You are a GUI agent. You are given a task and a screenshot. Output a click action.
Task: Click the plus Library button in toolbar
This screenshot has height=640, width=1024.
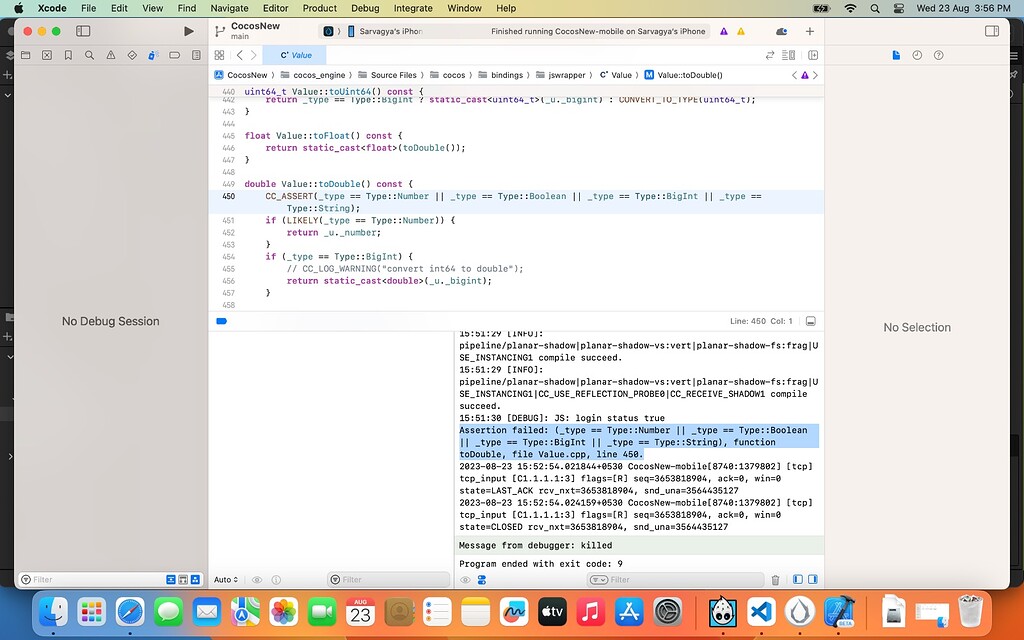point(810,32)
